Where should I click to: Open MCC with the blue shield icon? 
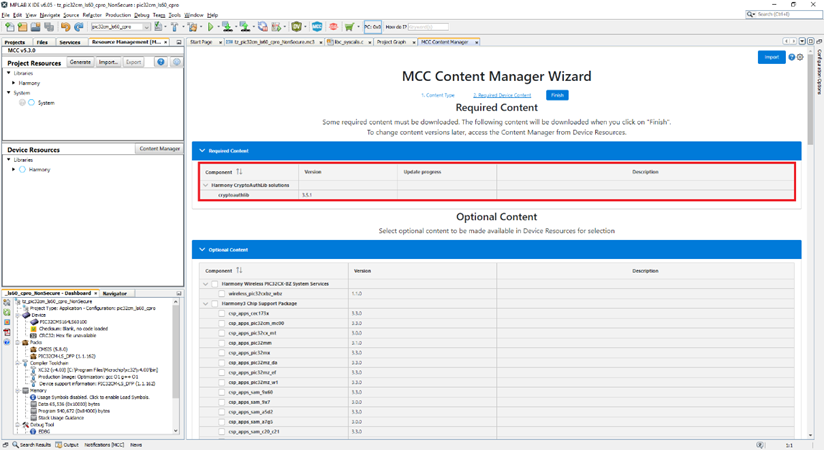(x=317, y=27)
